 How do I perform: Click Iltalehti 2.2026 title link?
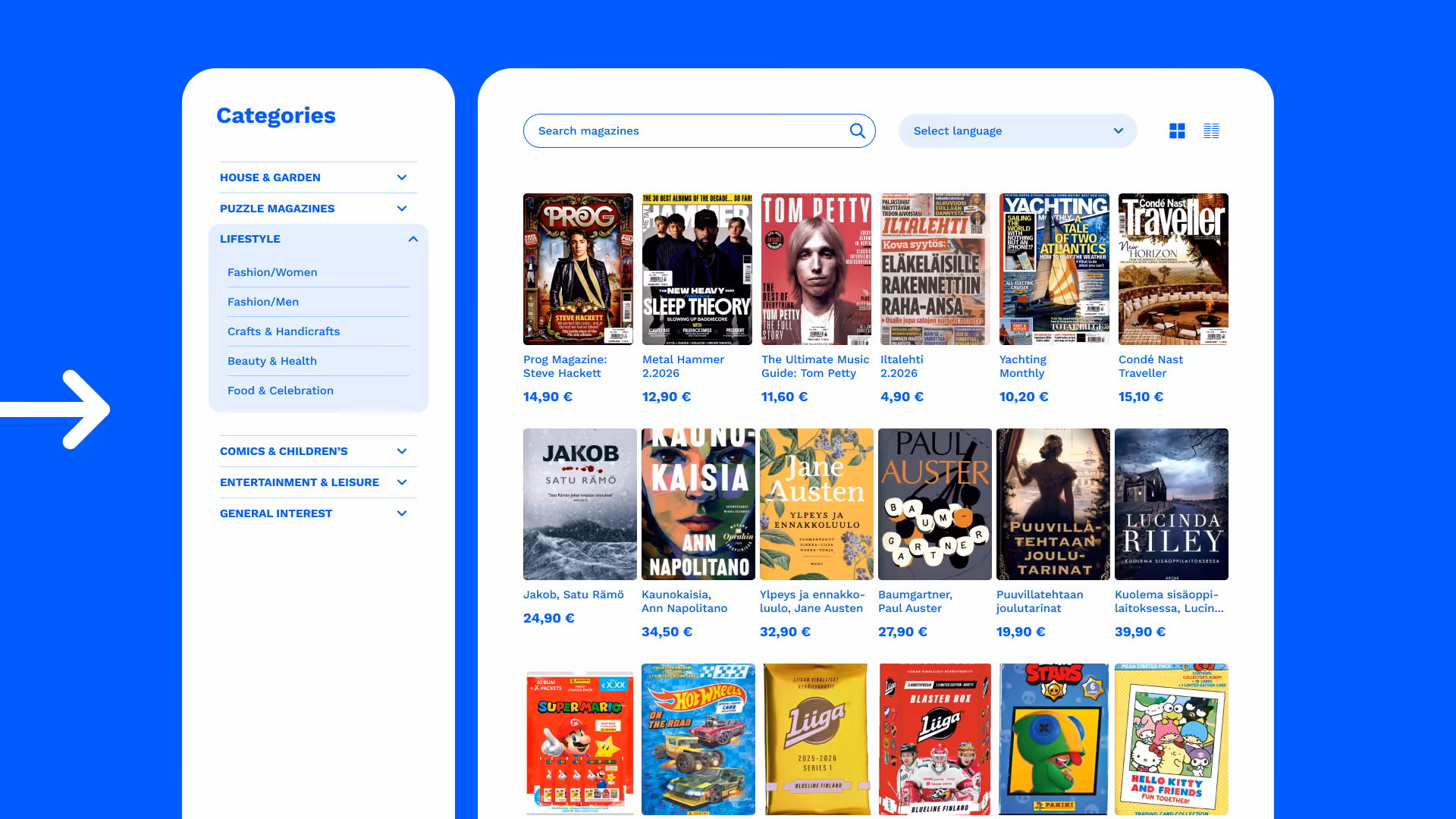902,366
